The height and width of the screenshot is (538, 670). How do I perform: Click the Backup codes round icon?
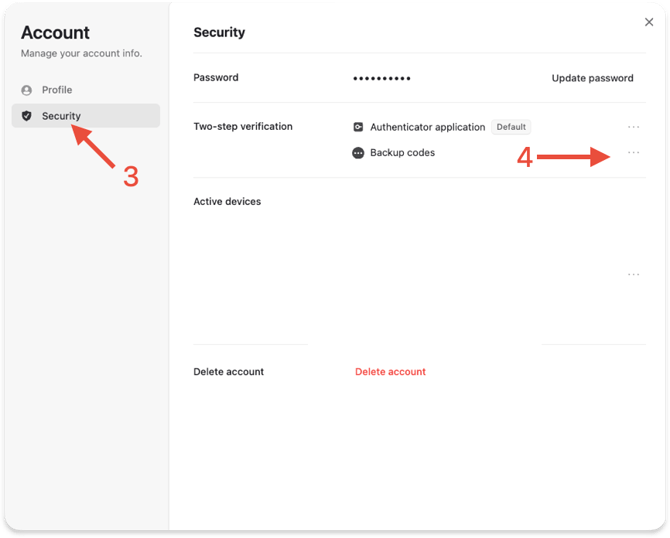[359, 153]
